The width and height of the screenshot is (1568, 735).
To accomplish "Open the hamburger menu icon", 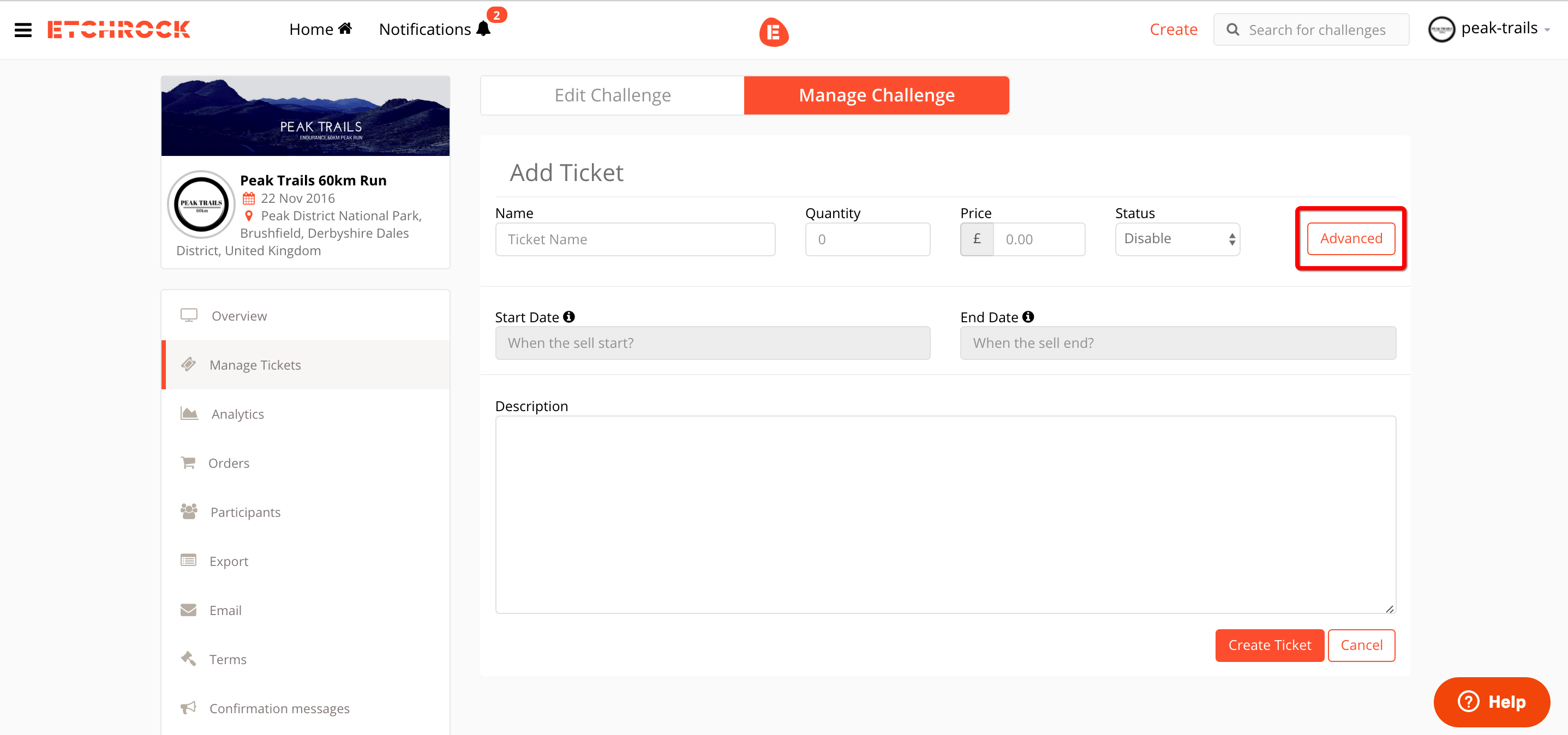I will [22, 29].
